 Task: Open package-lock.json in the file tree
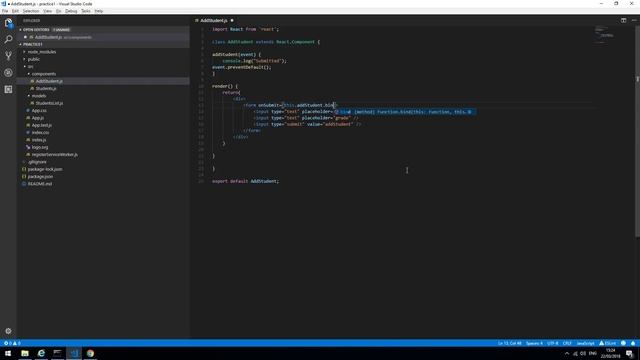tap(45, 169)
